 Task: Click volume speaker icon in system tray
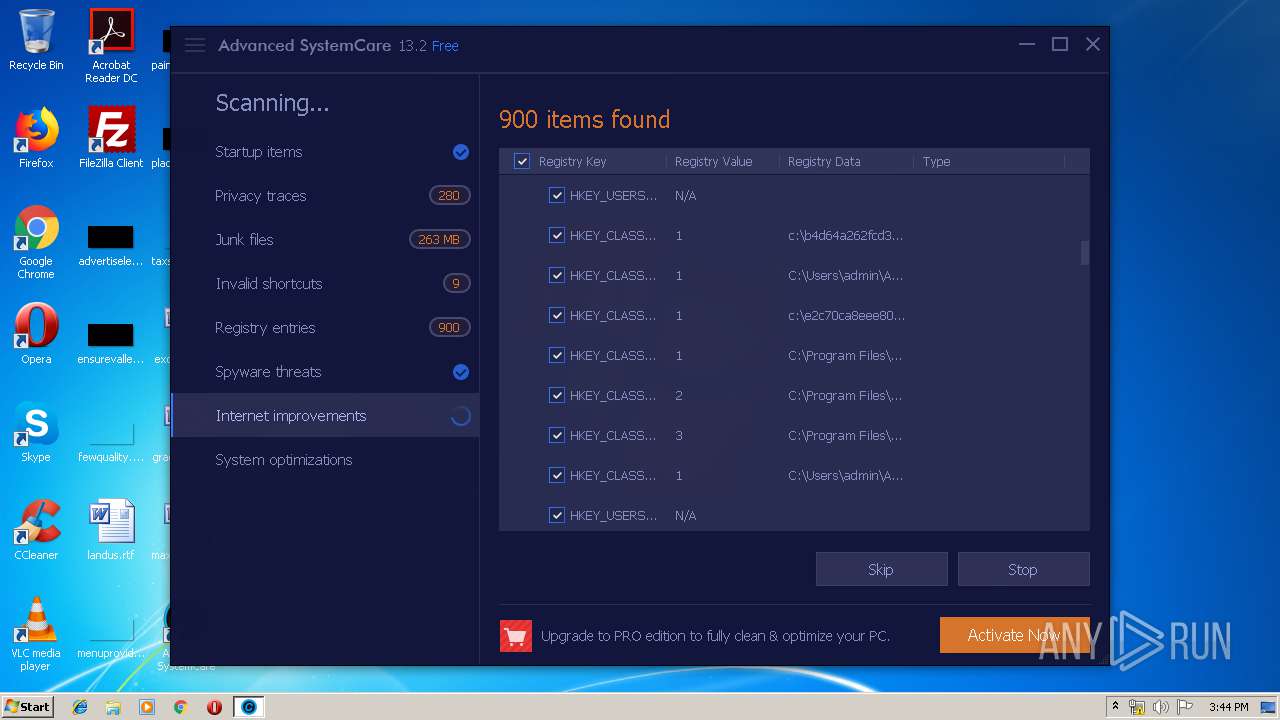1160,707
